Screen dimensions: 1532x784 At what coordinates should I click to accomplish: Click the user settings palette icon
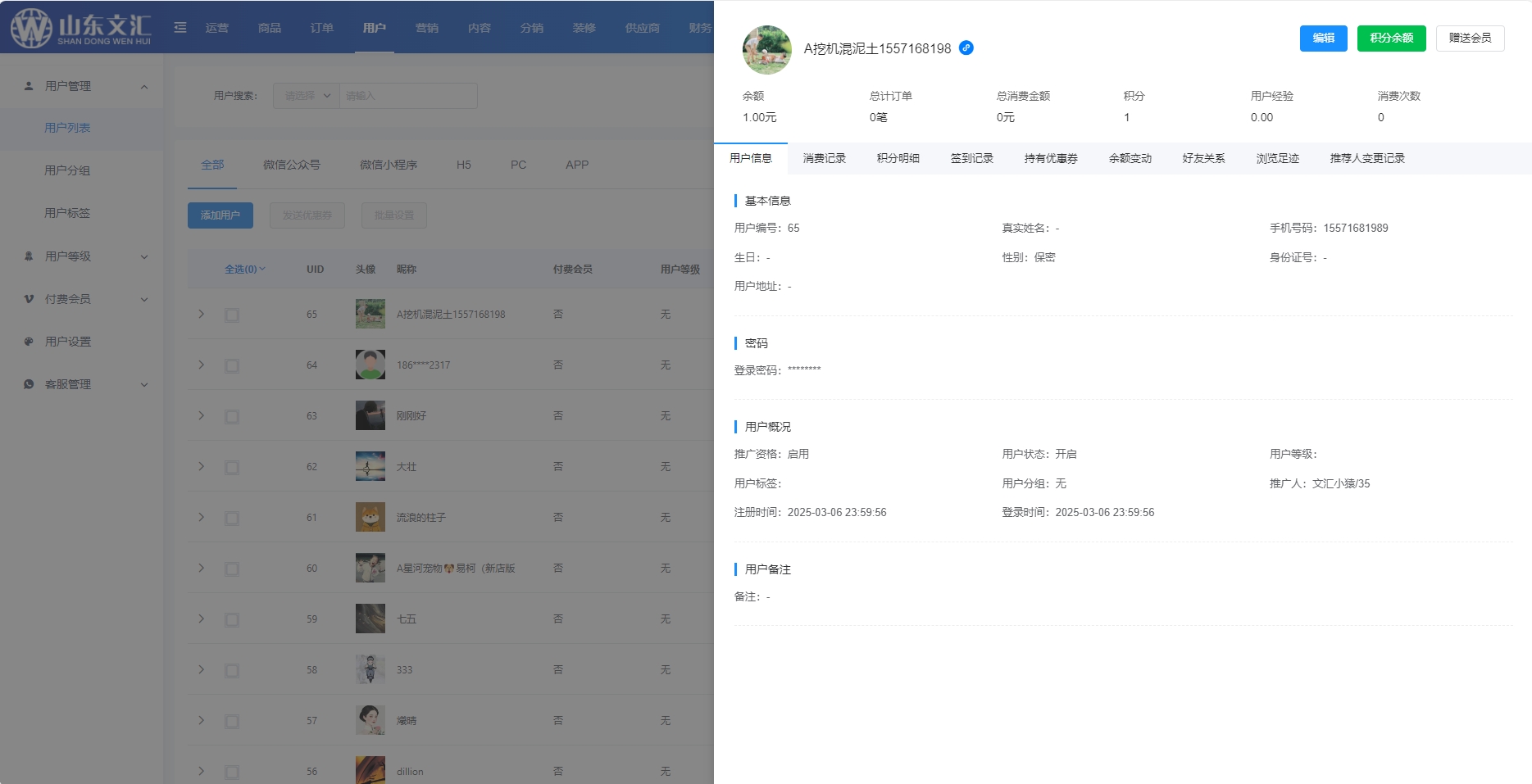[x=29, y=342]
